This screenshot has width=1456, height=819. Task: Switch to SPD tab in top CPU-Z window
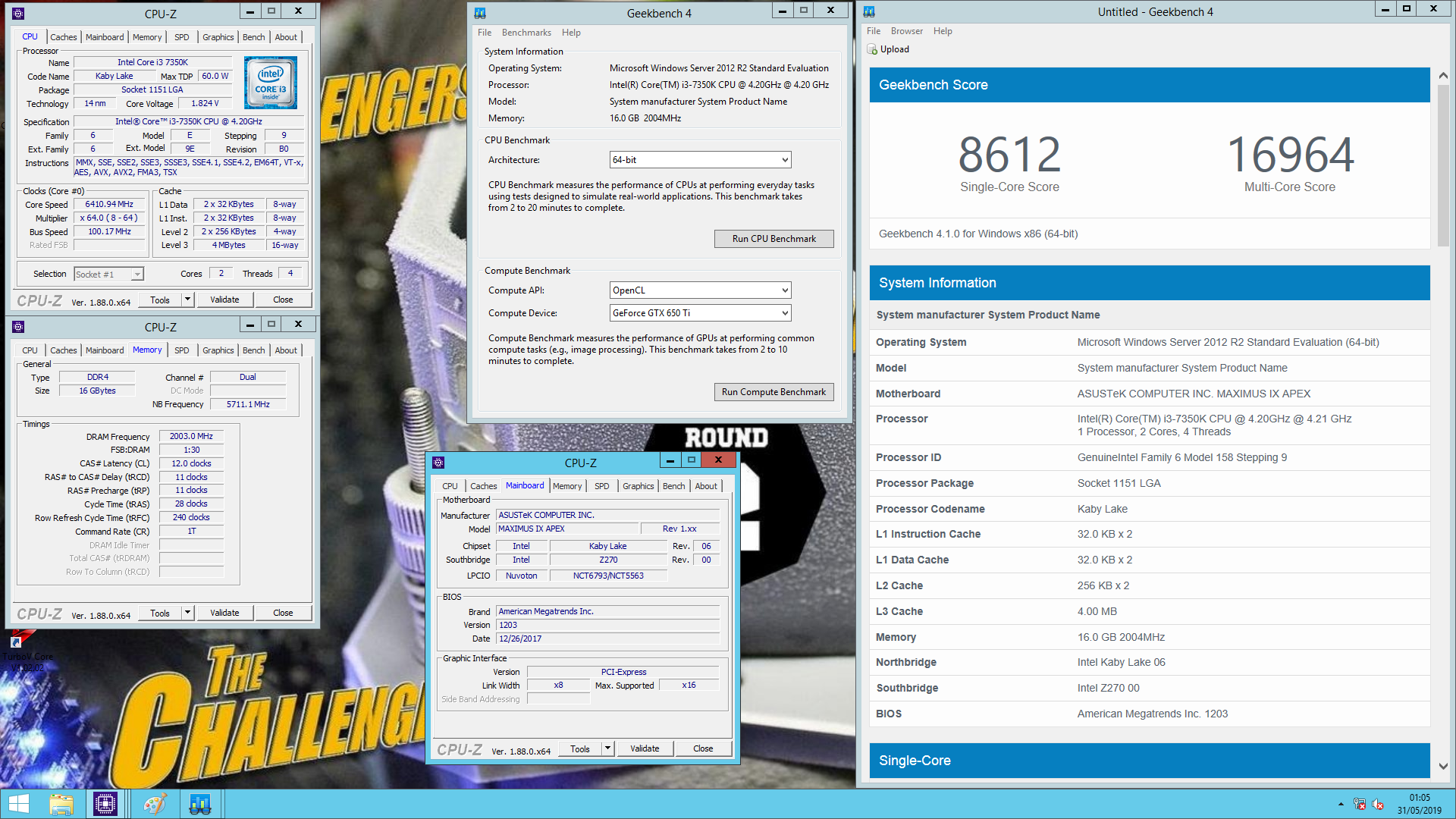(182, 37)
